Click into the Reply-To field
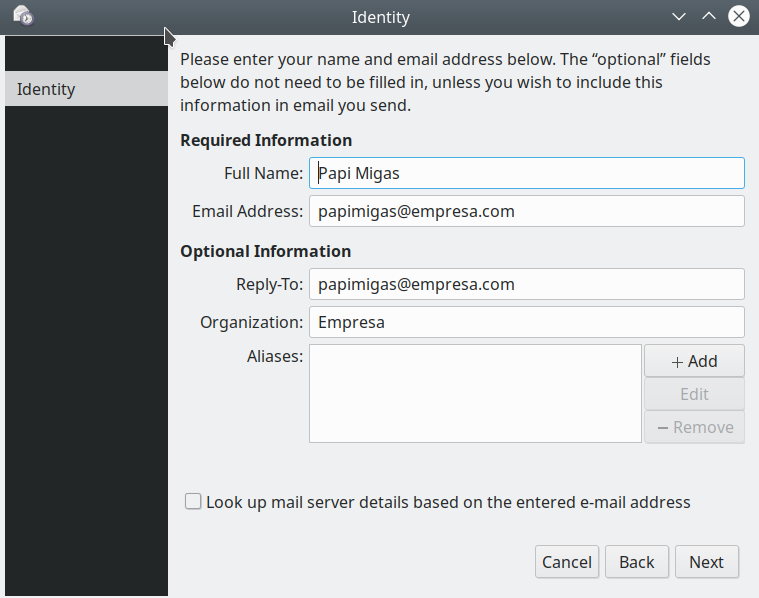The width and height of the screenshot is (759, 598). click(526, 284)
